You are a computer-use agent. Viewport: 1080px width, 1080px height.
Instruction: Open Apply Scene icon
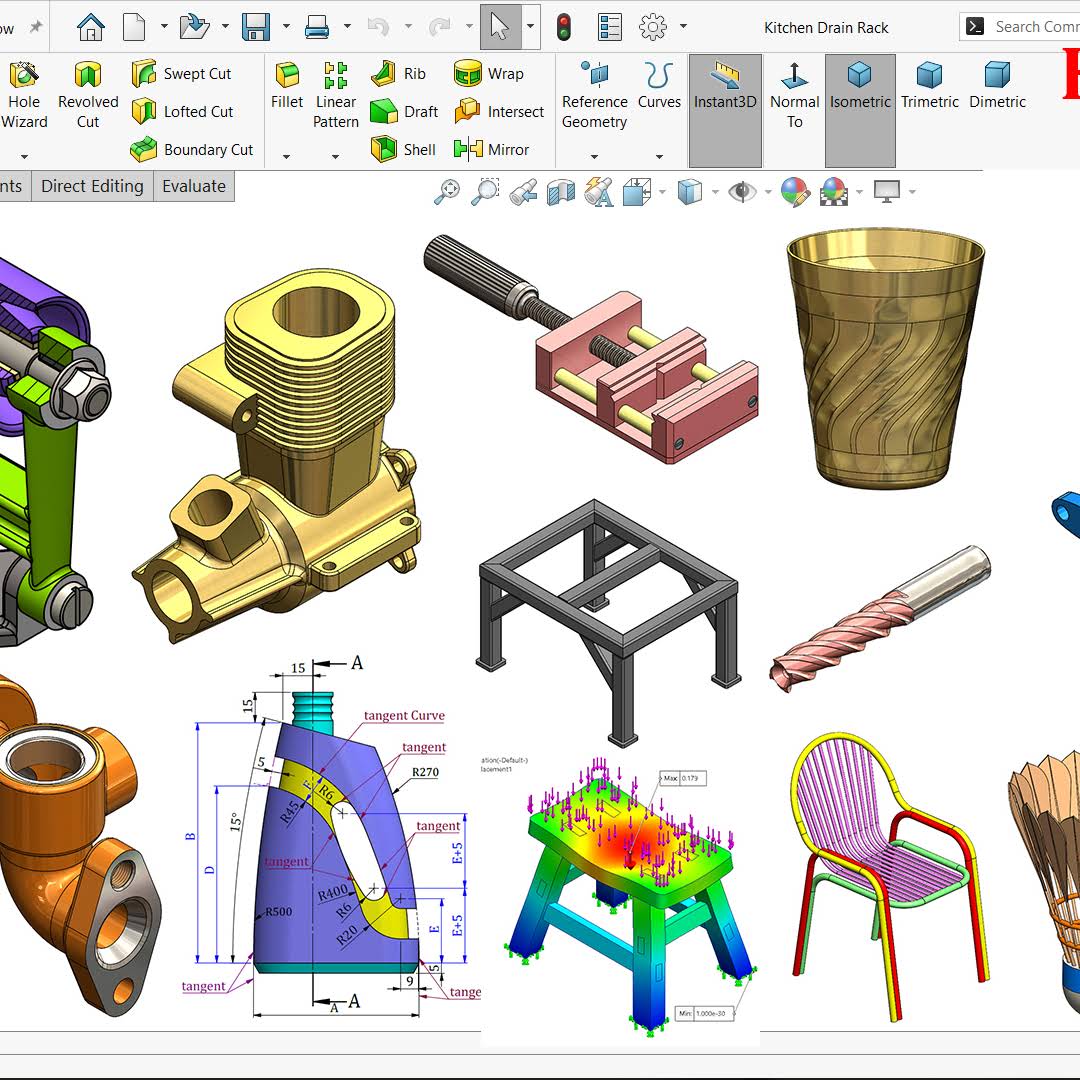tap(833, 191)
